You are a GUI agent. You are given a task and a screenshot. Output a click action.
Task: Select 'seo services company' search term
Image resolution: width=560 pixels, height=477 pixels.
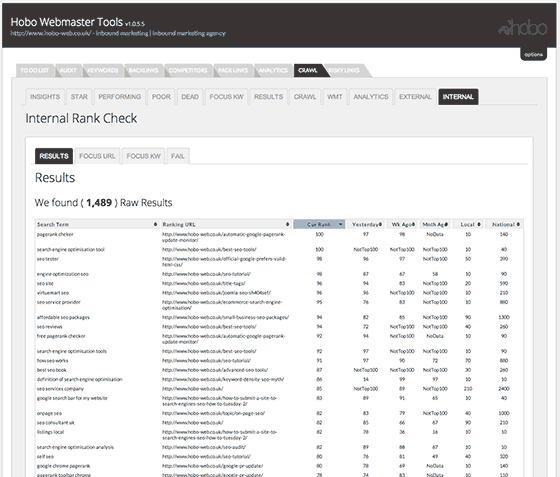[60, 388]
